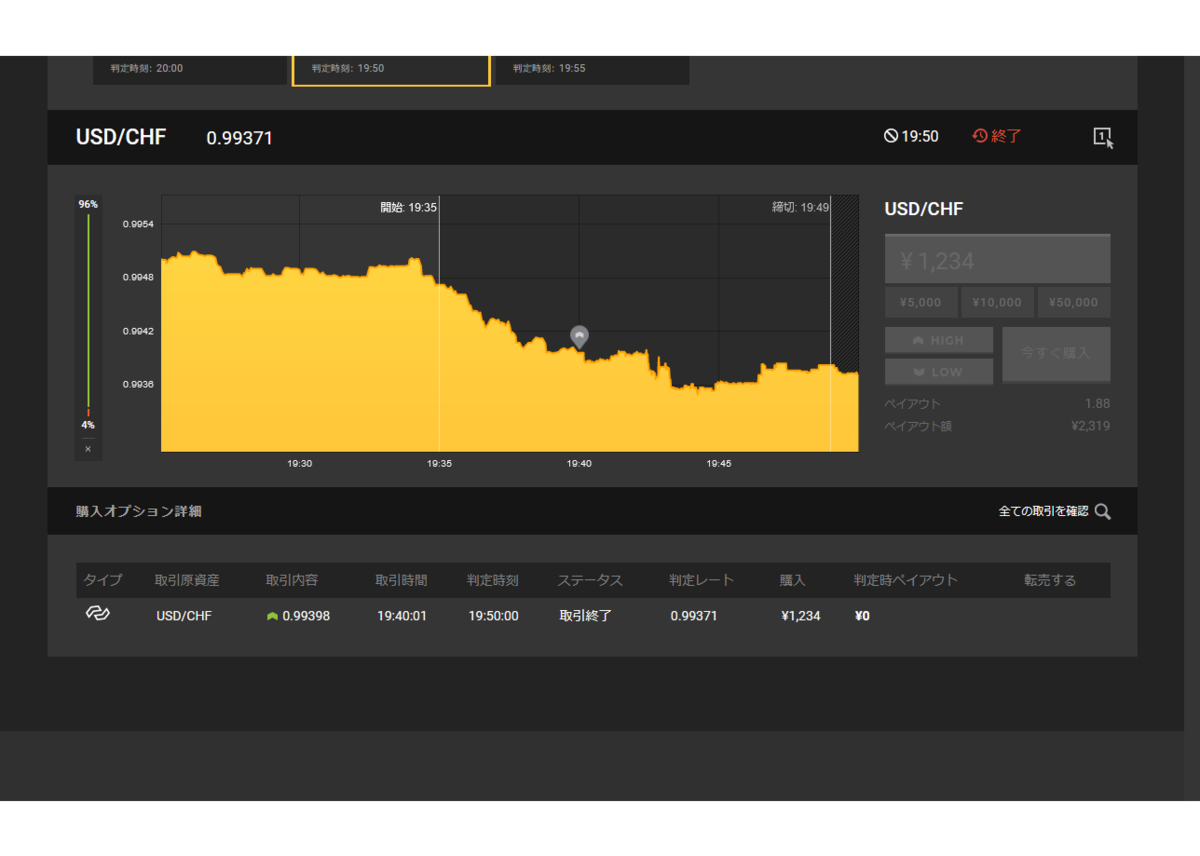Click the 0.9954 price axis label
1200x856 pixels.
coord(138,224)
